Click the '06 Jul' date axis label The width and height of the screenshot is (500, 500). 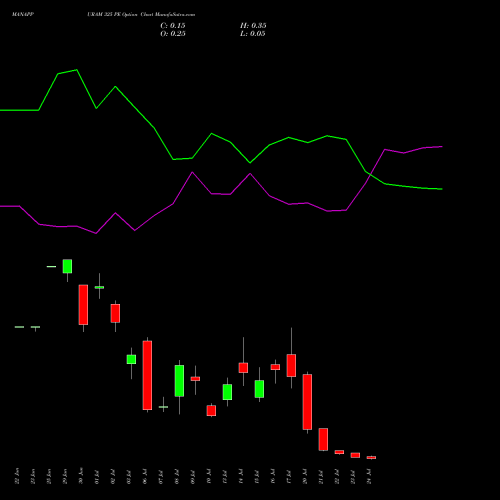click(145, 477)
